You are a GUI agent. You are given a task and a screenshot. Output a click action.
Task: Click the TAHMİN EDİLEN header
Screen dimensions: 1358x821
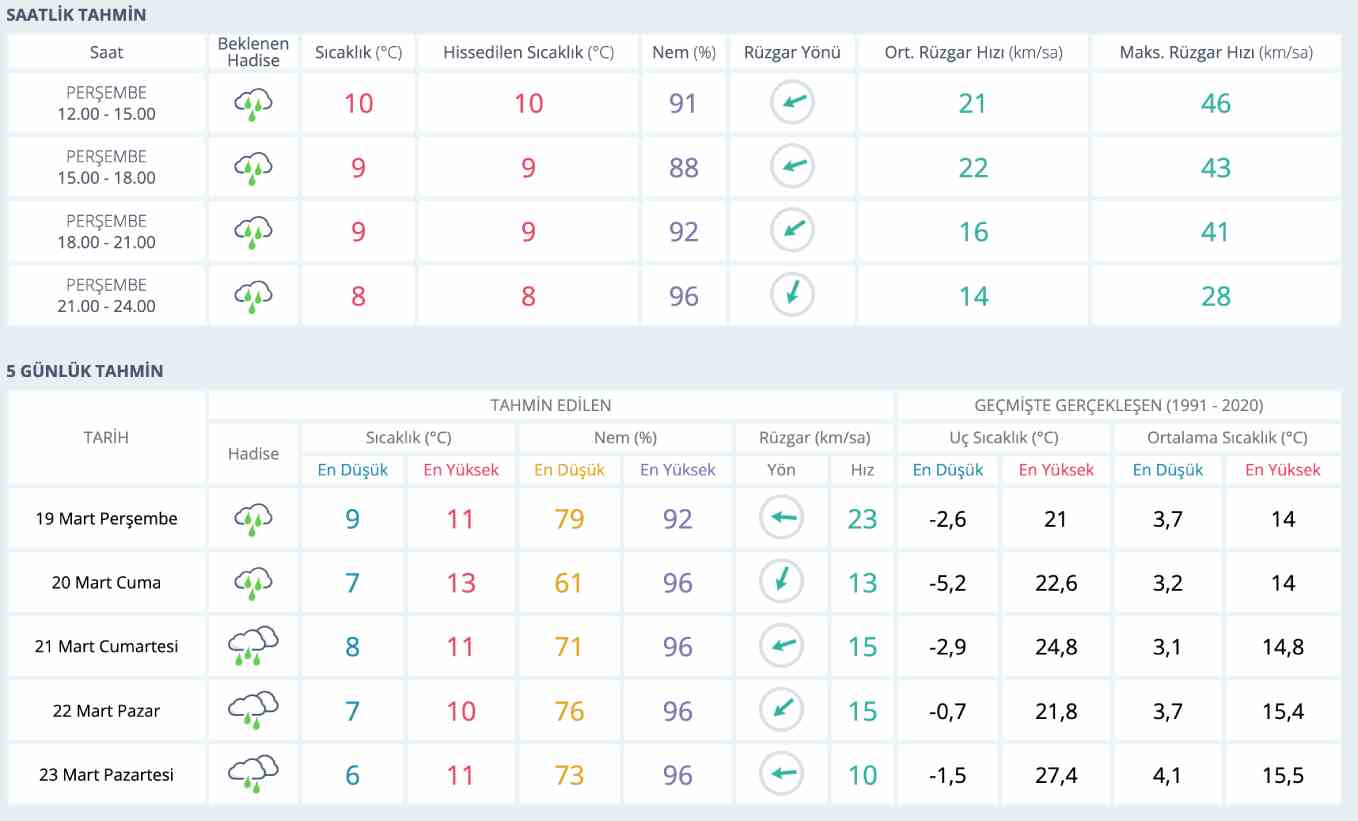[x=550, y=405]
